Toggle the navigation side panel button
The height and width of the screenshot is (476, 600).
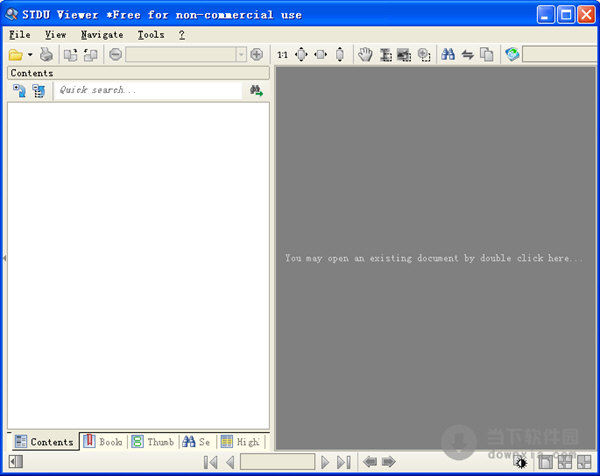tap(16, 462)
